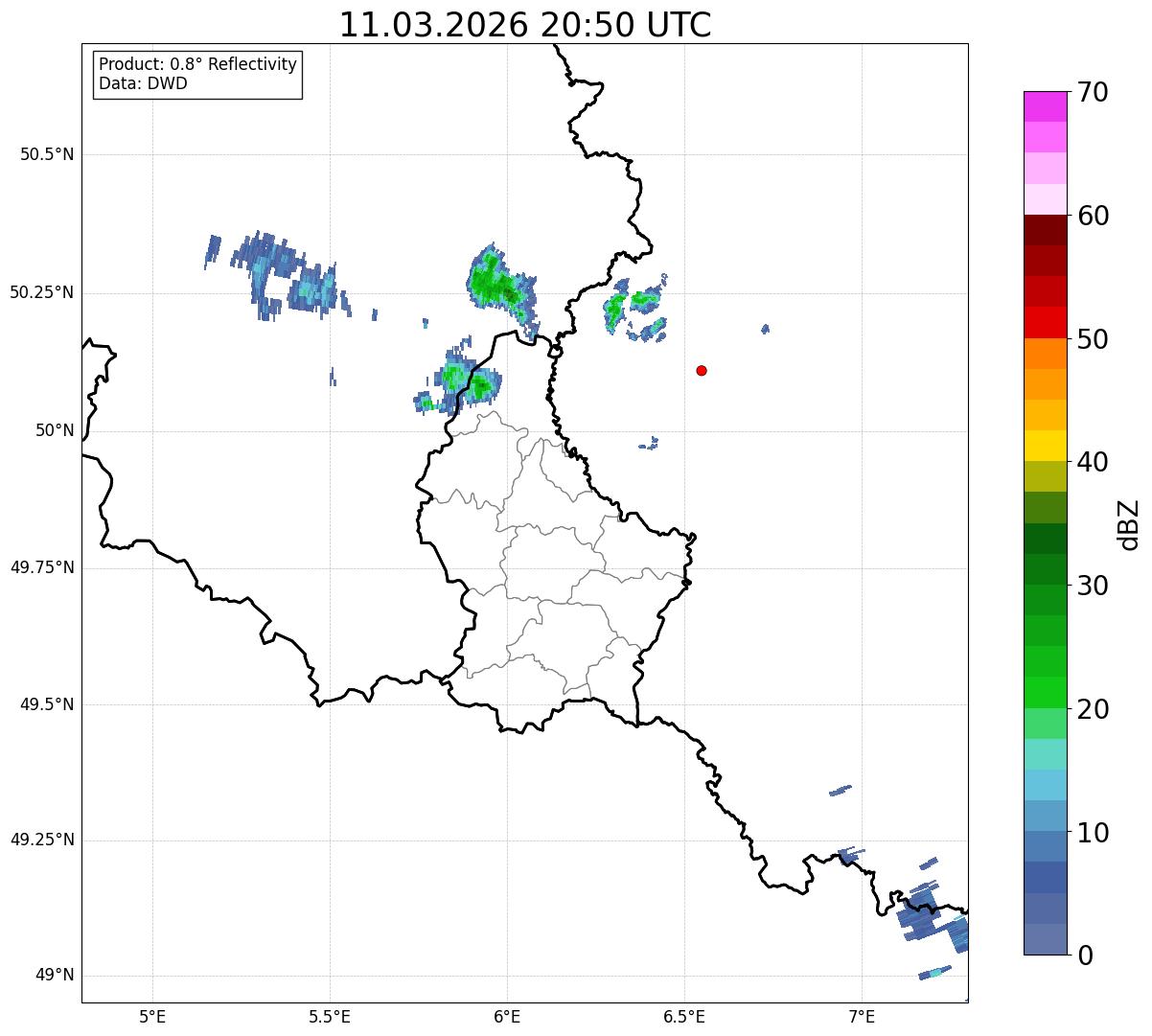Screen dimensions: 1152x1036
Task: Click the 49°N latitude label
Action: coord(55,976)
